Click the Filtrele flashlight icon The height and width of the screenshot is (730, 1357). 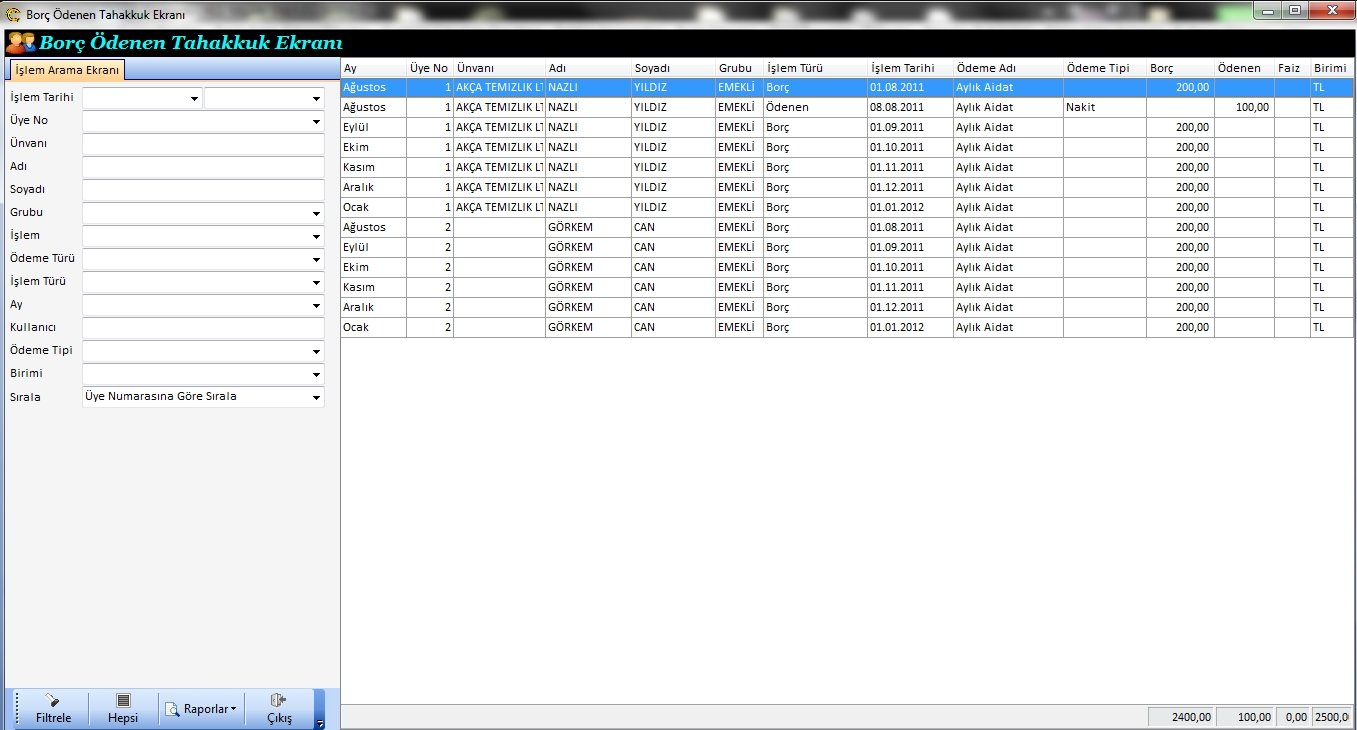coord(53,701)
